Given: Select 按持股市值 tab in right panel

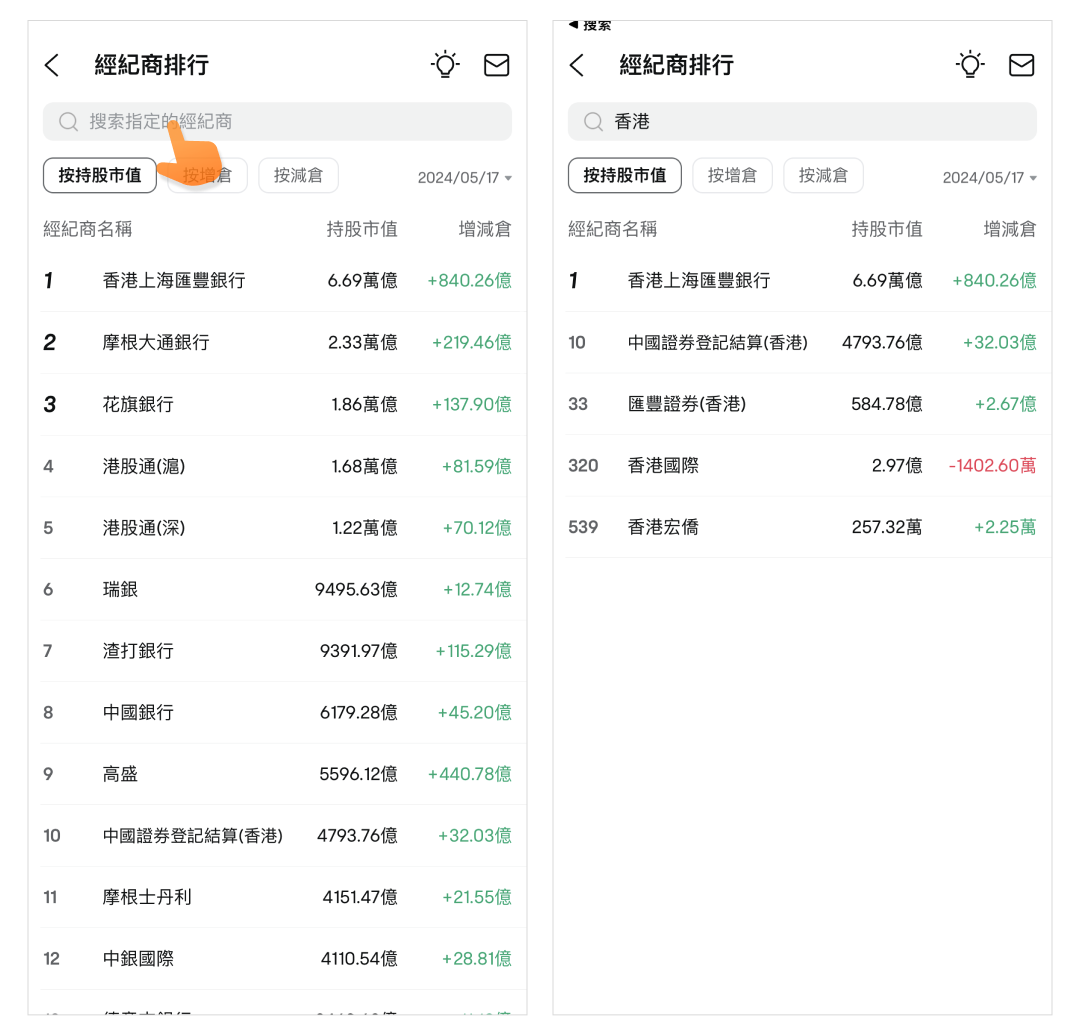Looking at the screenshot, I should point(624,176).
